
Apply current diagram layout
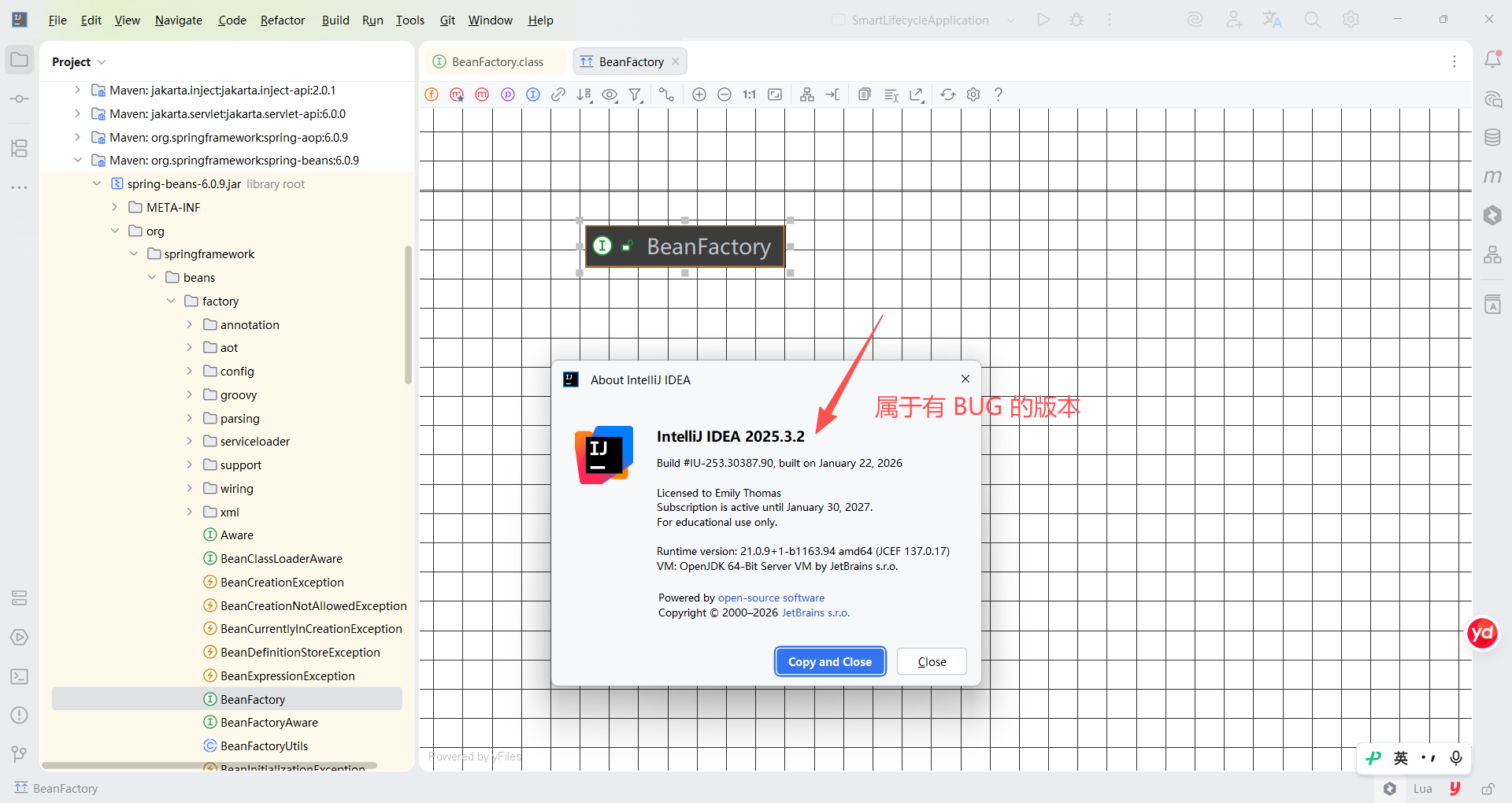pos(807,94)
